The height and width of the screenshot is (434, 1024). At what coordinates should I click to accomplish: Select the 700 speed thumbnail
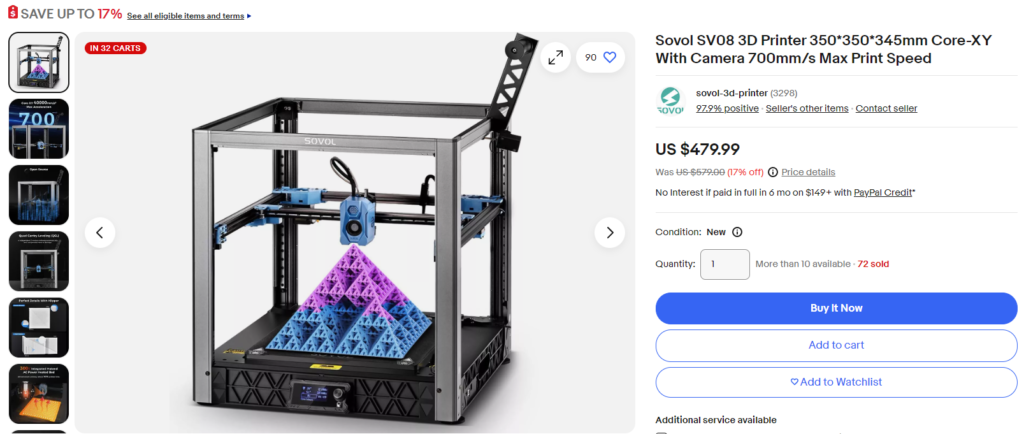[39, 129]
